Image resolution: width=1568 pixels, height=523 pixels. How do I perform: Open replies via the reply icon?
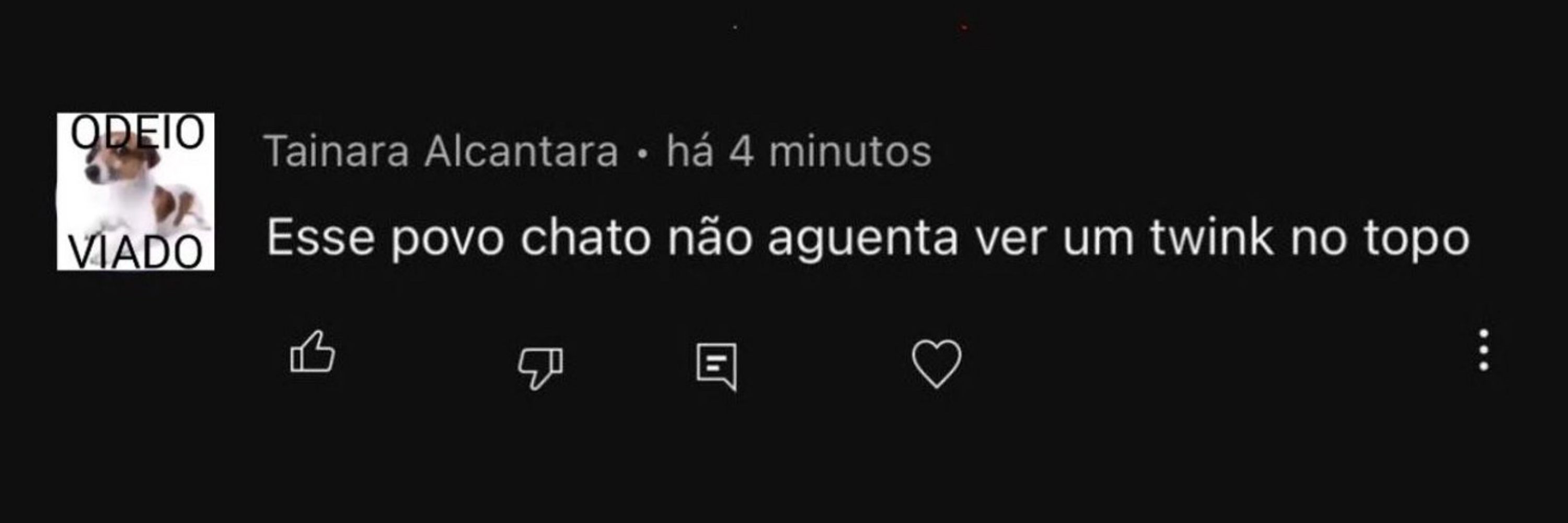click(x=717, y=367)
